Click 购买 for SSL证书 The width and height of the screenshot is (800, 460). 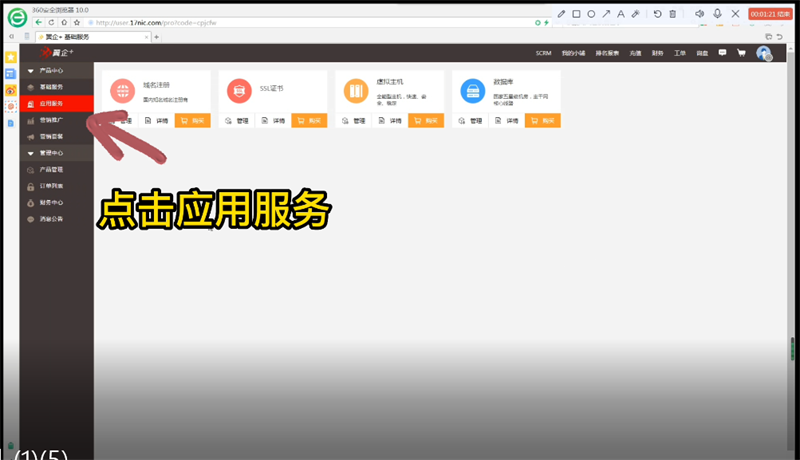coord(309,120)
